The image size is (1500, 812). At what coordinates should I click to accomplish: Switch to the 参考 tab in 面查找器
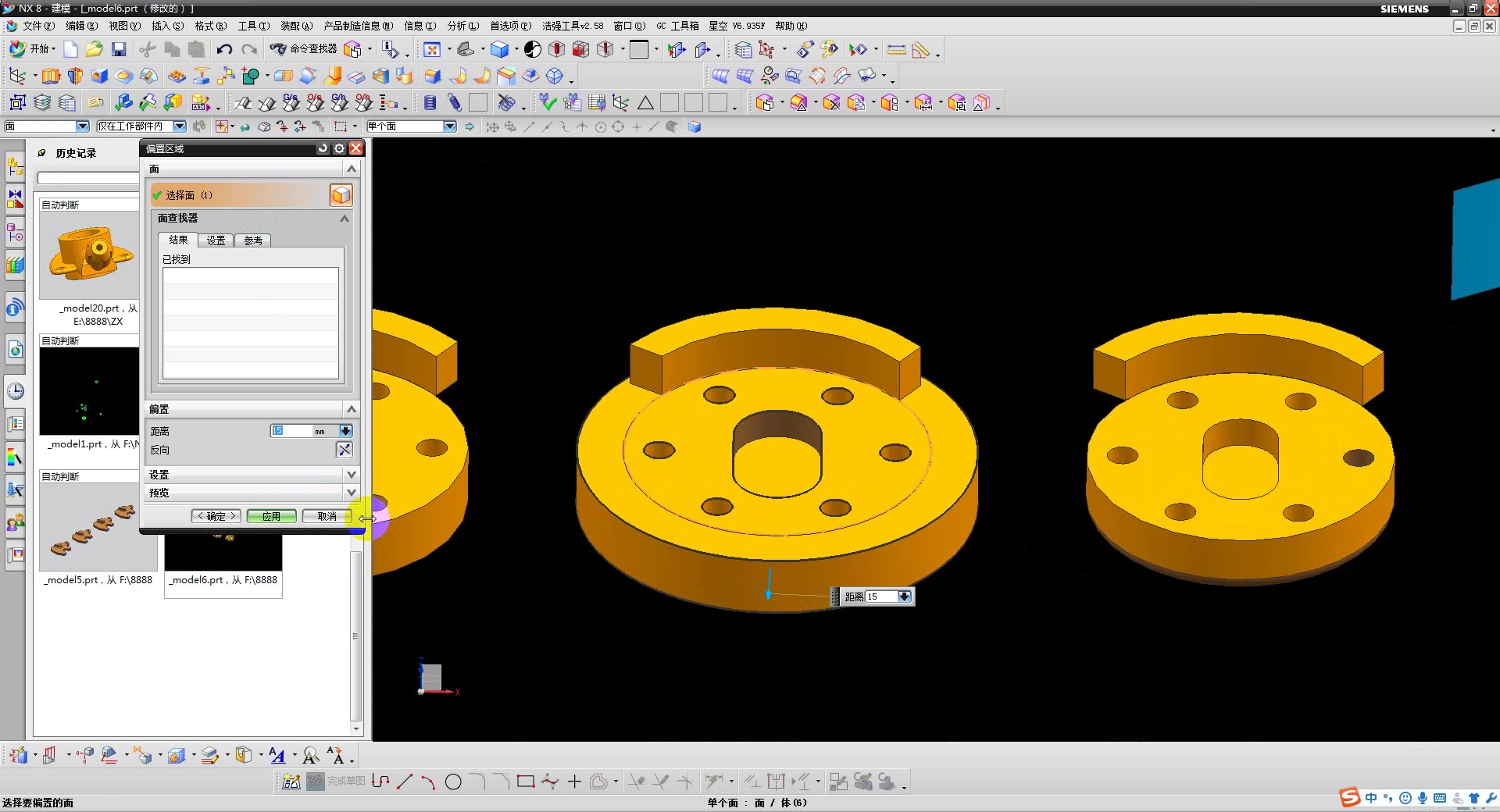pyautogui.click(x=253, y=240)
